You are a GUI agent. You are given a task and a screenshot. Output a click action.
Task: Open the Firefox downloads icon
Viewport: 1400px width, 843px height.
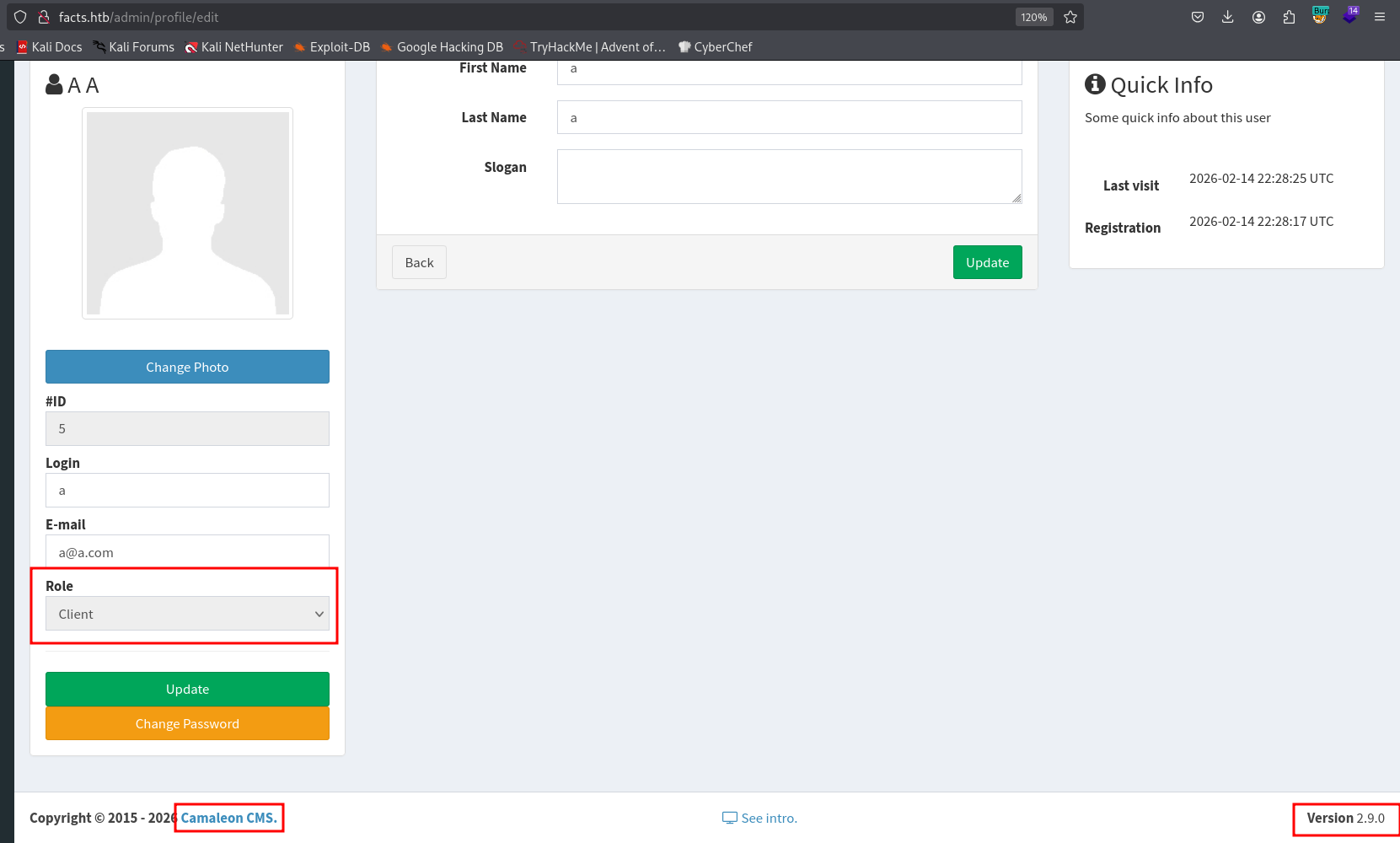[x=1228, y=17]
